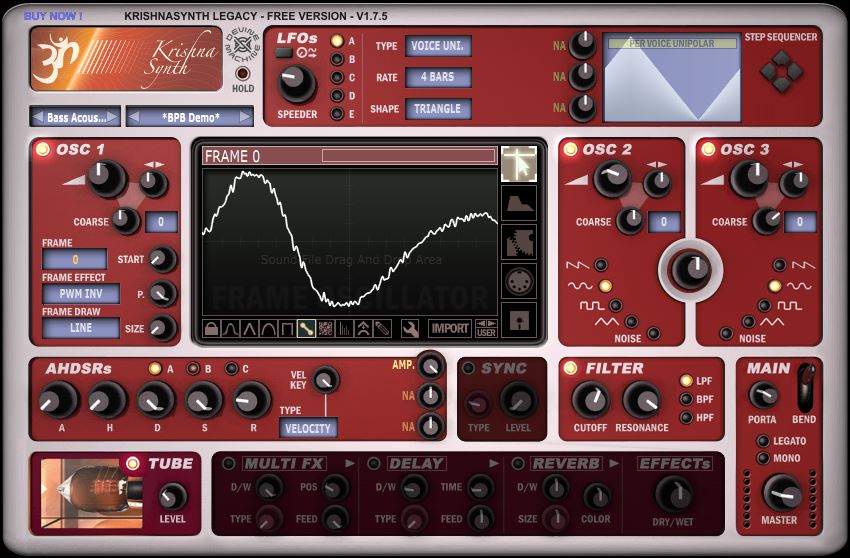This screenshot has width=850, height=558.
Task: Select the BPF filter type
Action: click(x=687, y=399)
